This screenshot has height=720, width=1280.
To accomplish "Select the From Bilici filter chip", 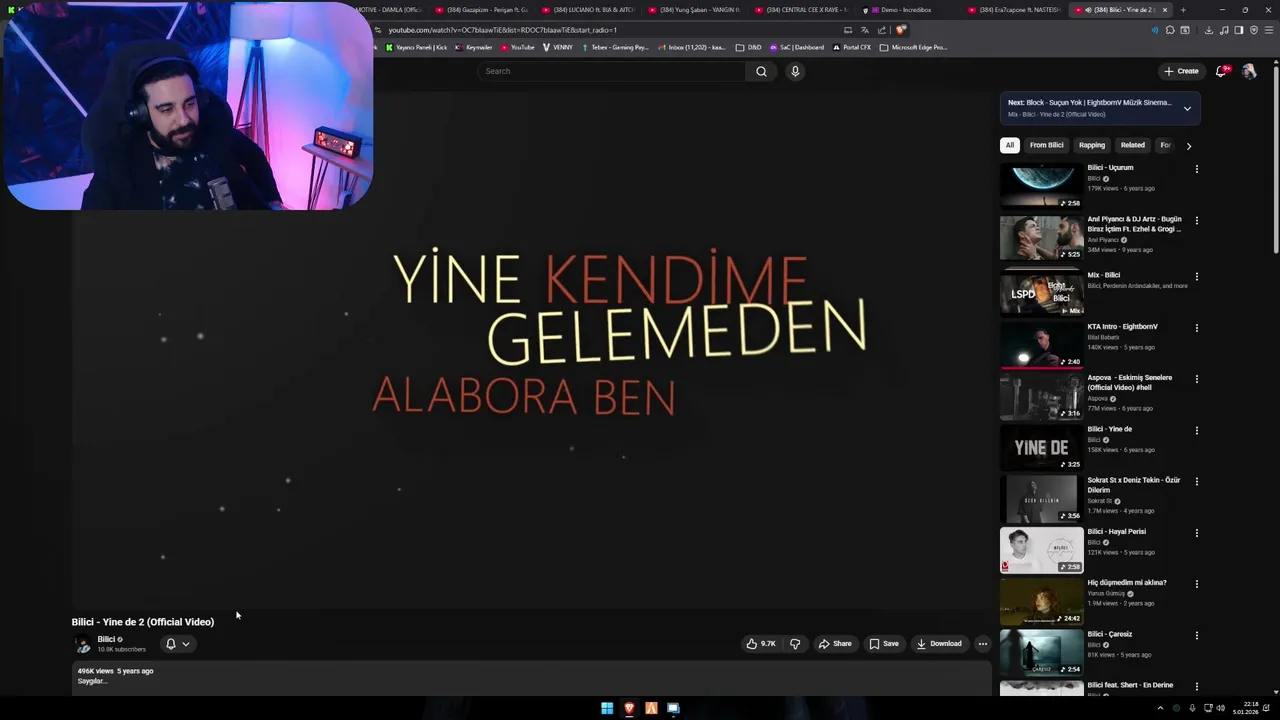I will tap(1047, 145).
